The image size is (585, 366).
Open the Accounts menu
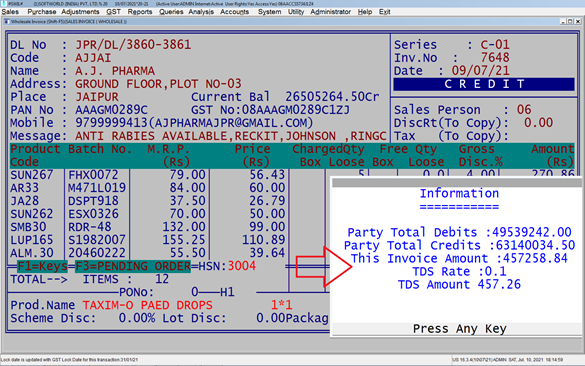click(234, 12)
